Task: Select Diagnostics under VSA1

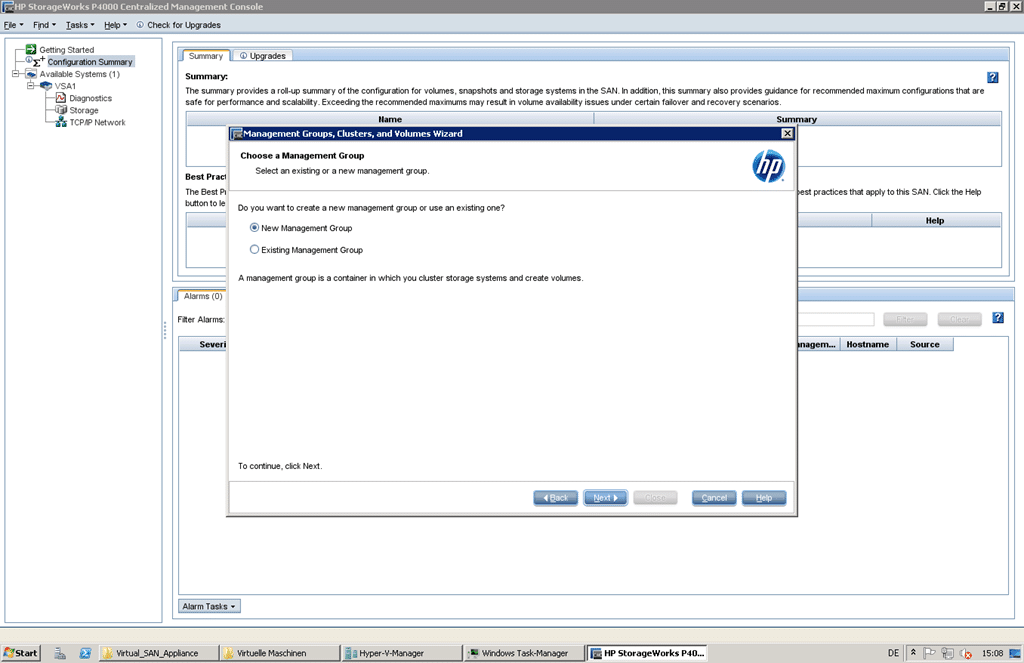Action: point(91,98)
